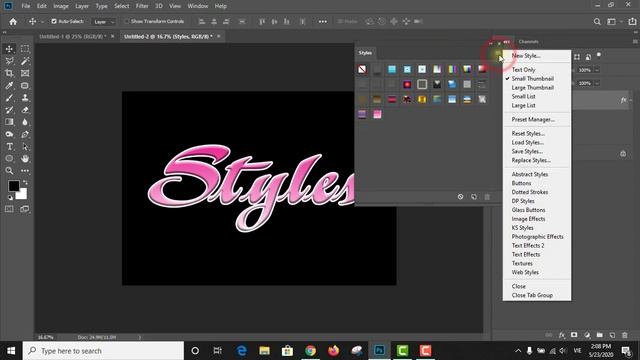Select the Path Selection tool
Image resolution: width=640 pixels, height=360 pixels.
pyautogui.click(x=25, y=147)
